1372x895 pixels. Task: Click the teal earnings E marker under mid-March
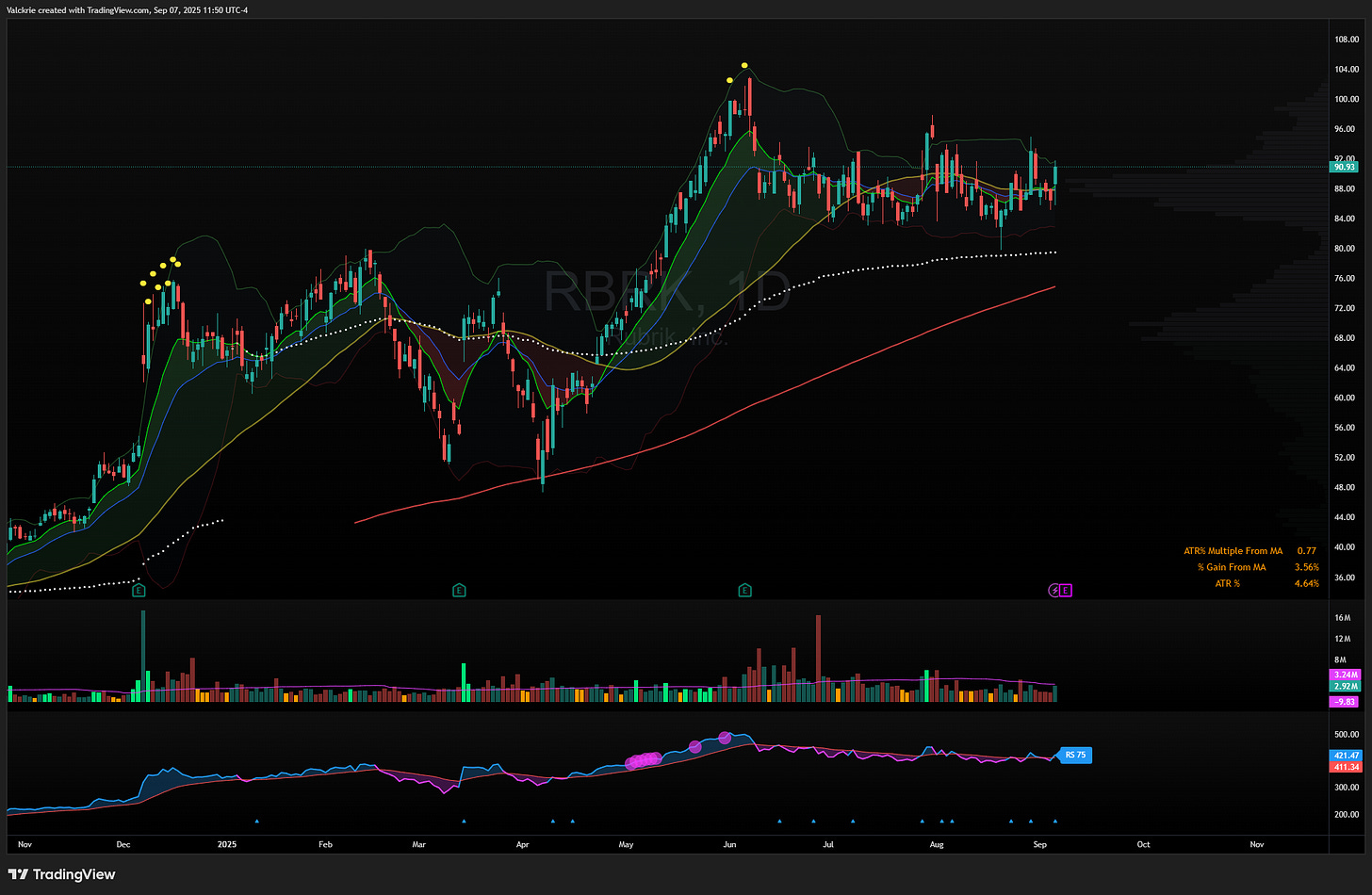tap(459, 591)
